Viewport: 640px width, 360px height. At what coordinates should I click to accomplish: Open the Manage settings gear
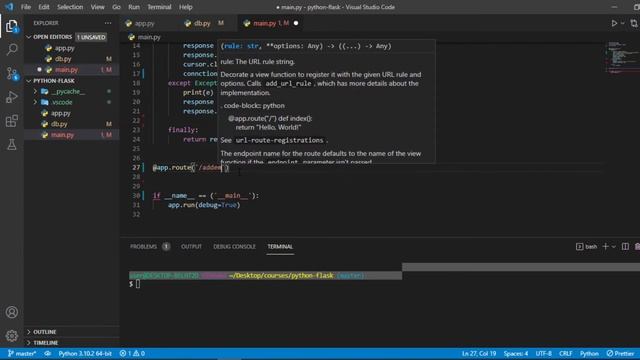[x=11, y=336]
